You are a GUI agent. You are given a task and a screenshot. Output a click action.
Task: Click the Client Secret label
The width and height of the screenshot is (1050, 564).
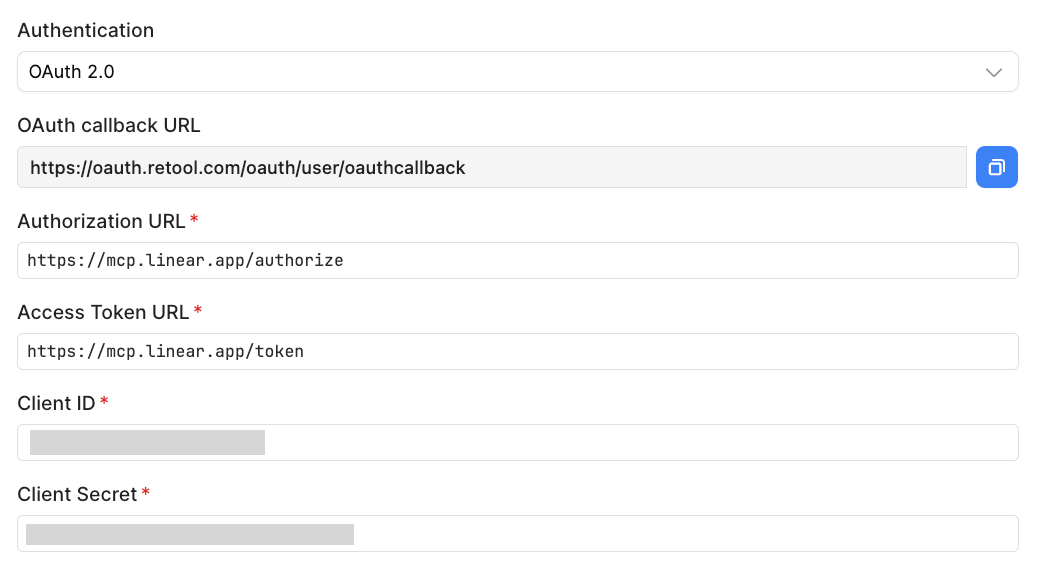point(77,494)
